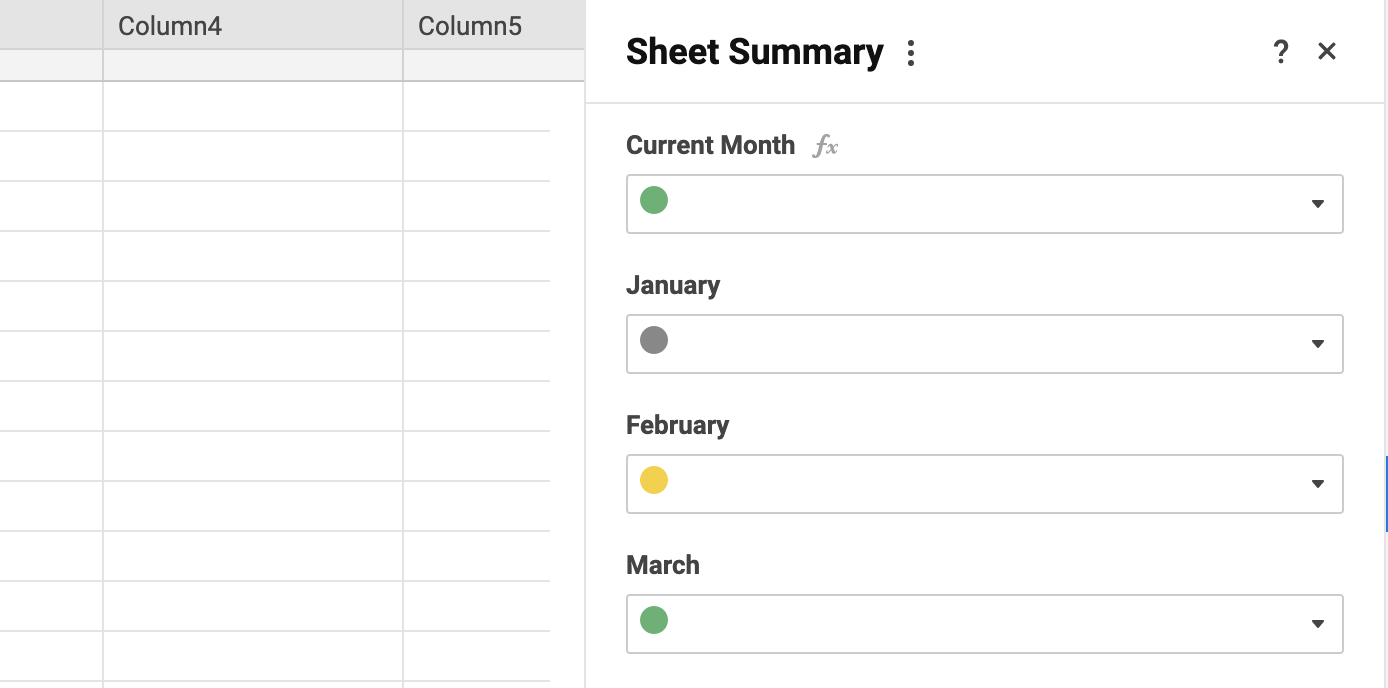This screenshot has height=688, width=1388.
Task: Click the yellow status dot in February
Action: click(654, 480)
